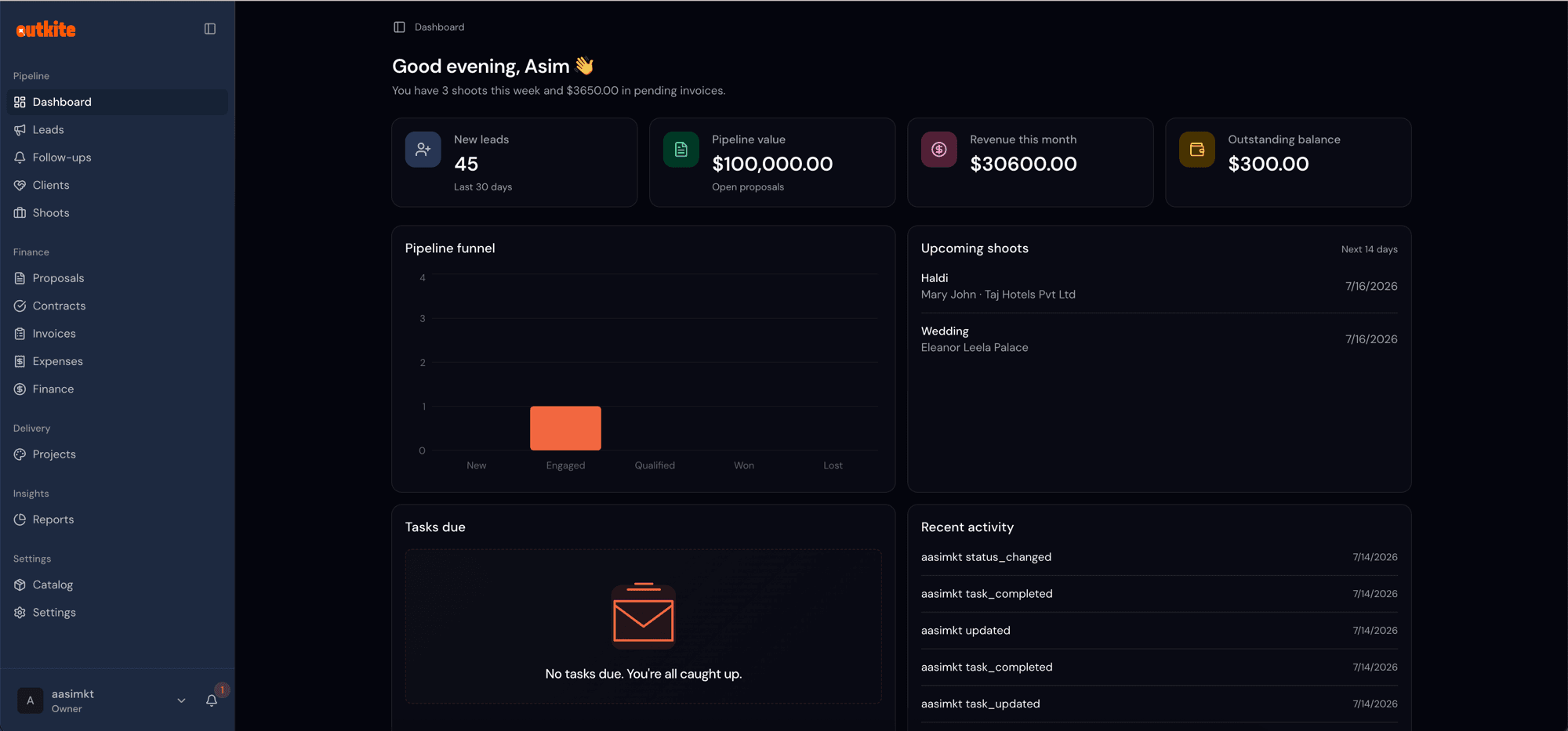The image size is (1568, 731).
Task: Click Eleanor Leela Palace text
Action: point(975,348)
